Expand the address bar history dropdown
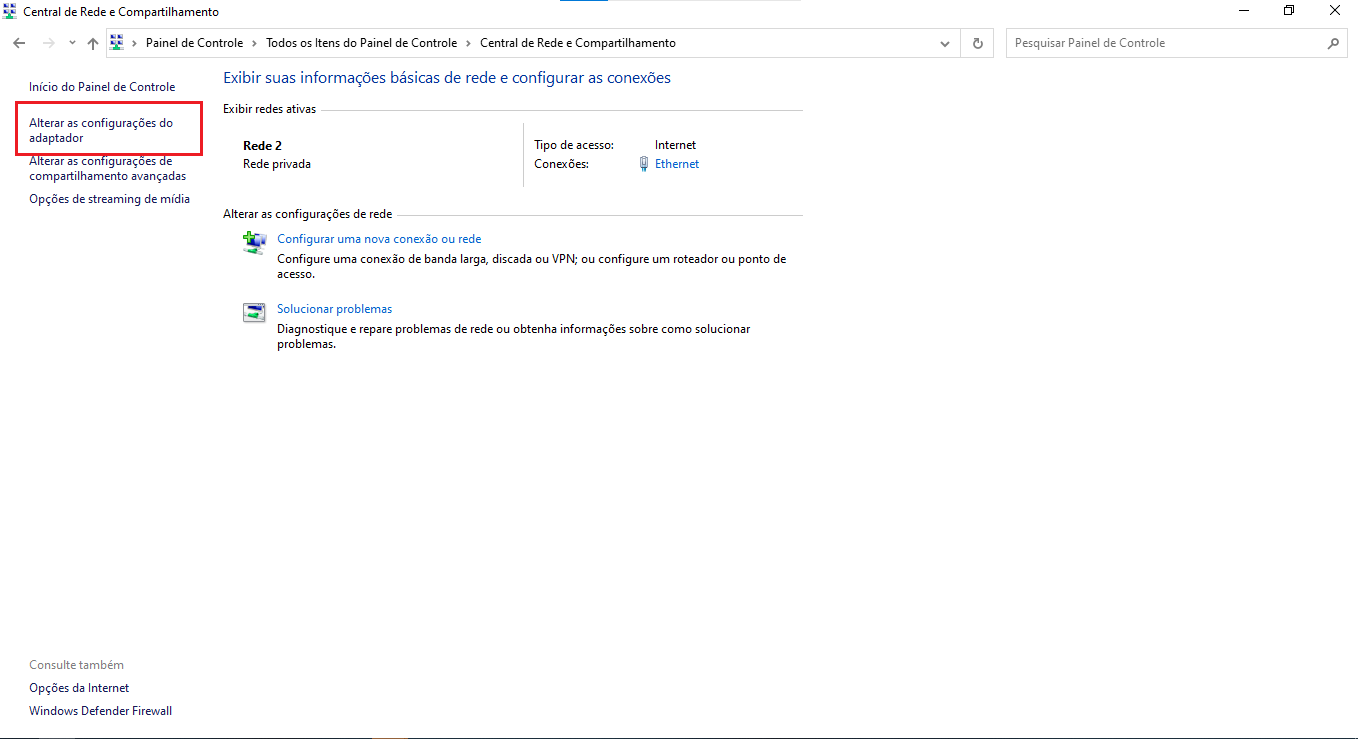Image resolution: width=1358 pixels, height=739 pixels. click(945, 43)
